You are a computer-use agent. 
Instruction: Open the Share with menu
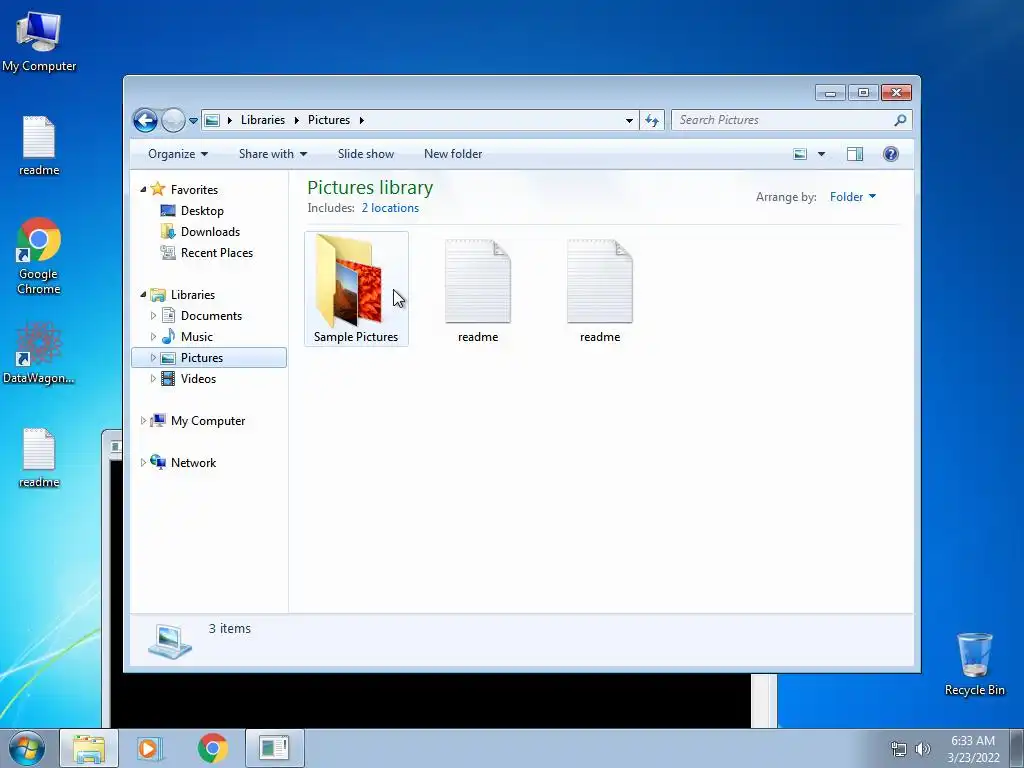click(272, 154)
